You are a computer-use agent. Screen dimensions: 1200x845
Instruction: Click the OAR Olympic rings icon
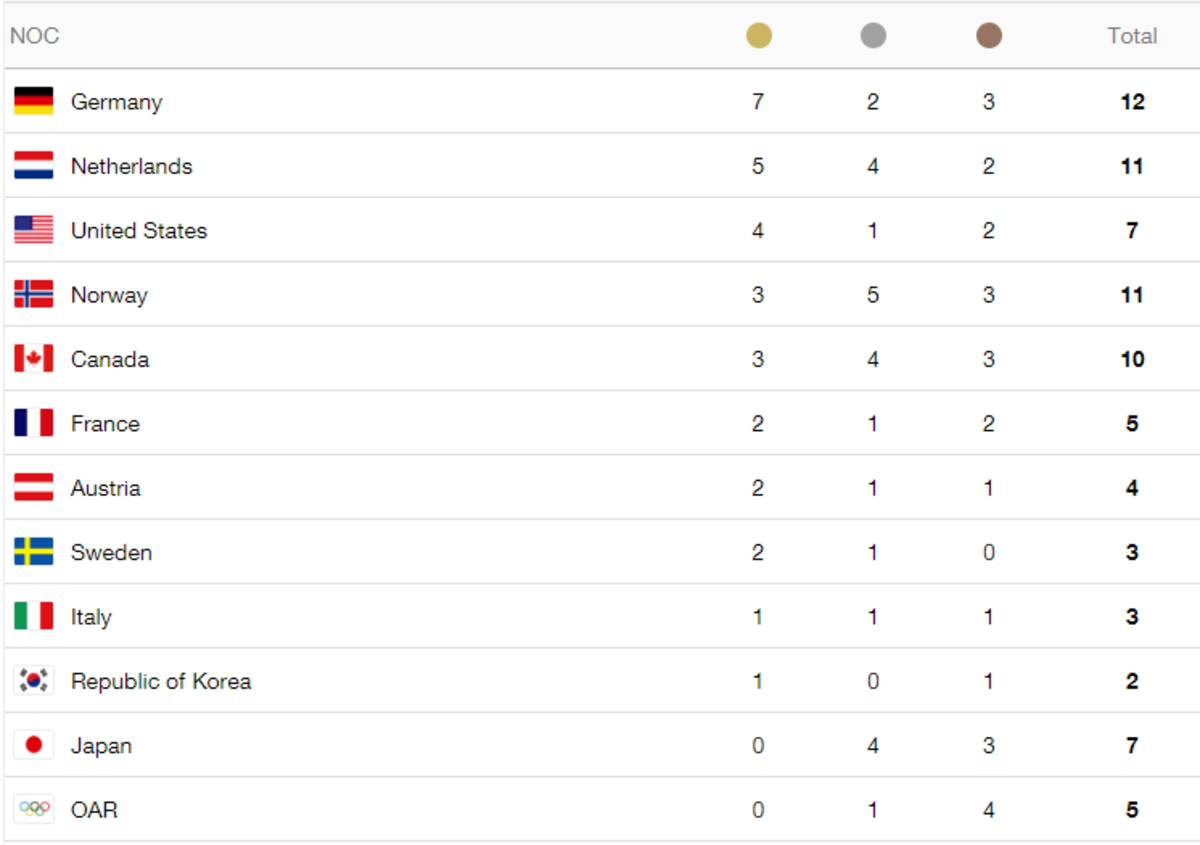click(x=34, y=809)
